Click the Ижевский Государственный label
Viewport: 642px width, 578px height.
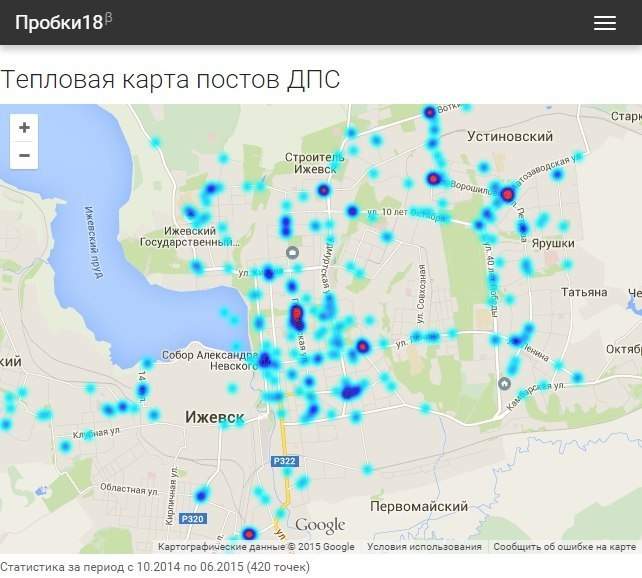(x=190, y=237)
